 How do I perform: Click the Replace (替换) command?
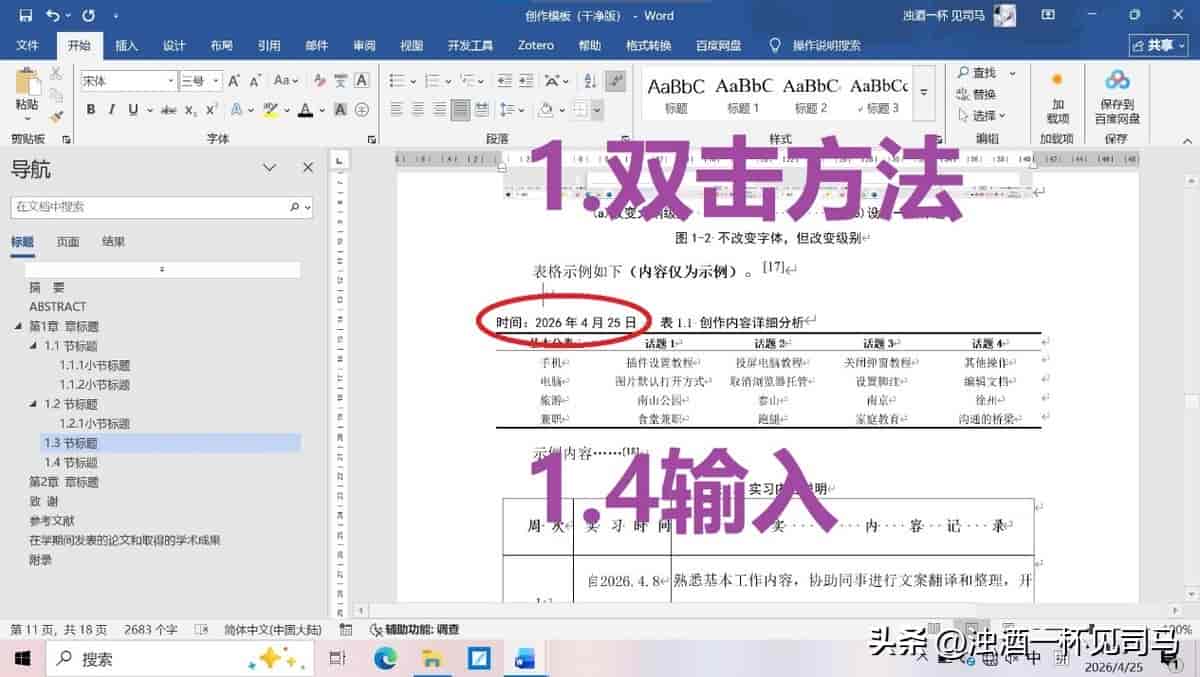976,94
